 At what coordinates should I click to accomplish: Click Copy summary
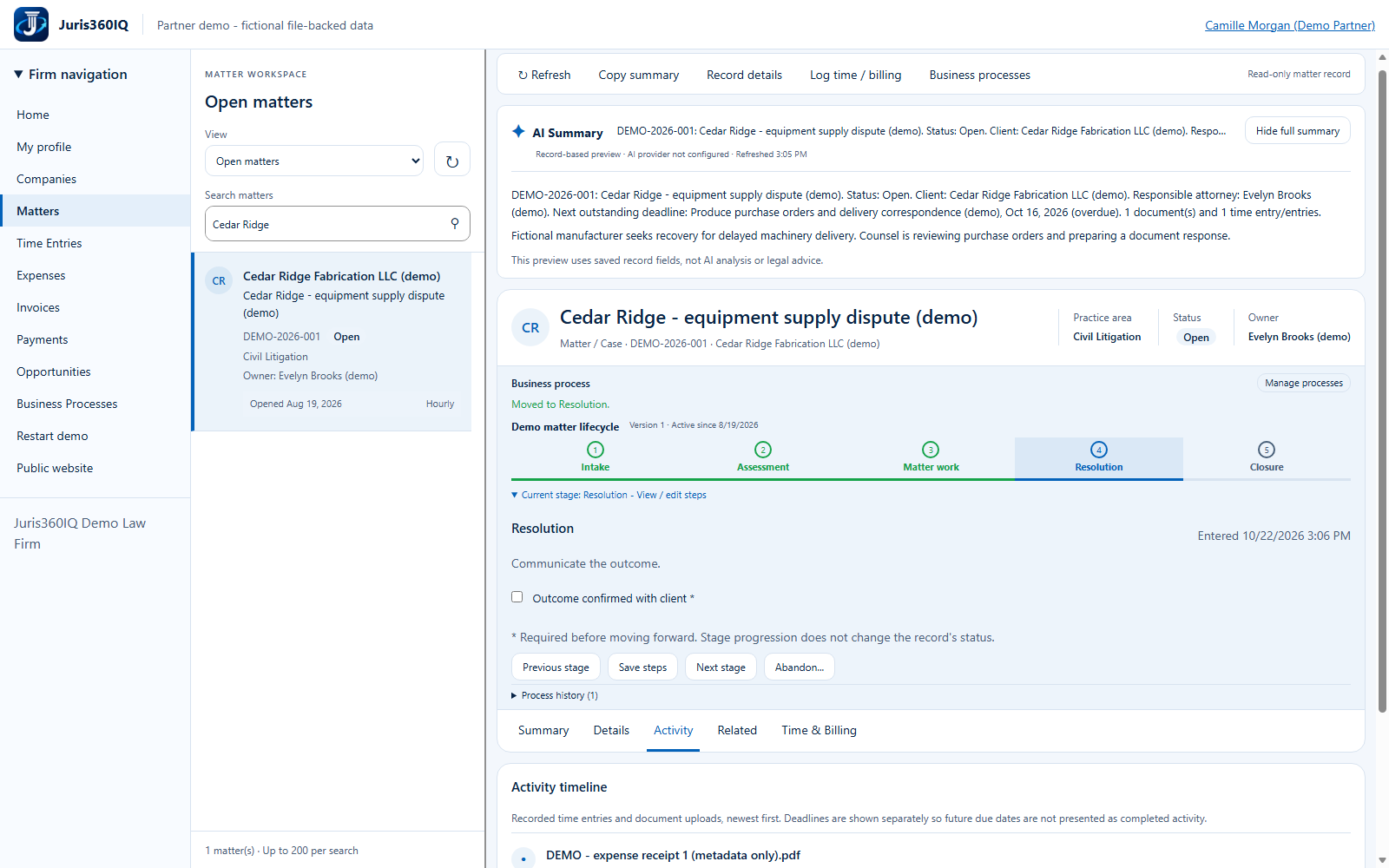pos(639,75)
